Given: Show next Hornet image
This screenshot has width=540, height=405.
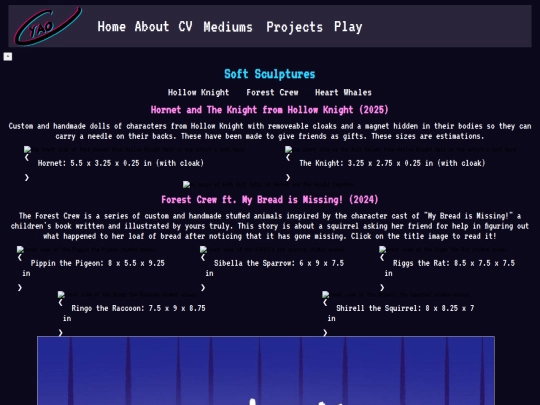Looking at the screenshot, I should (x=27, y=177).
